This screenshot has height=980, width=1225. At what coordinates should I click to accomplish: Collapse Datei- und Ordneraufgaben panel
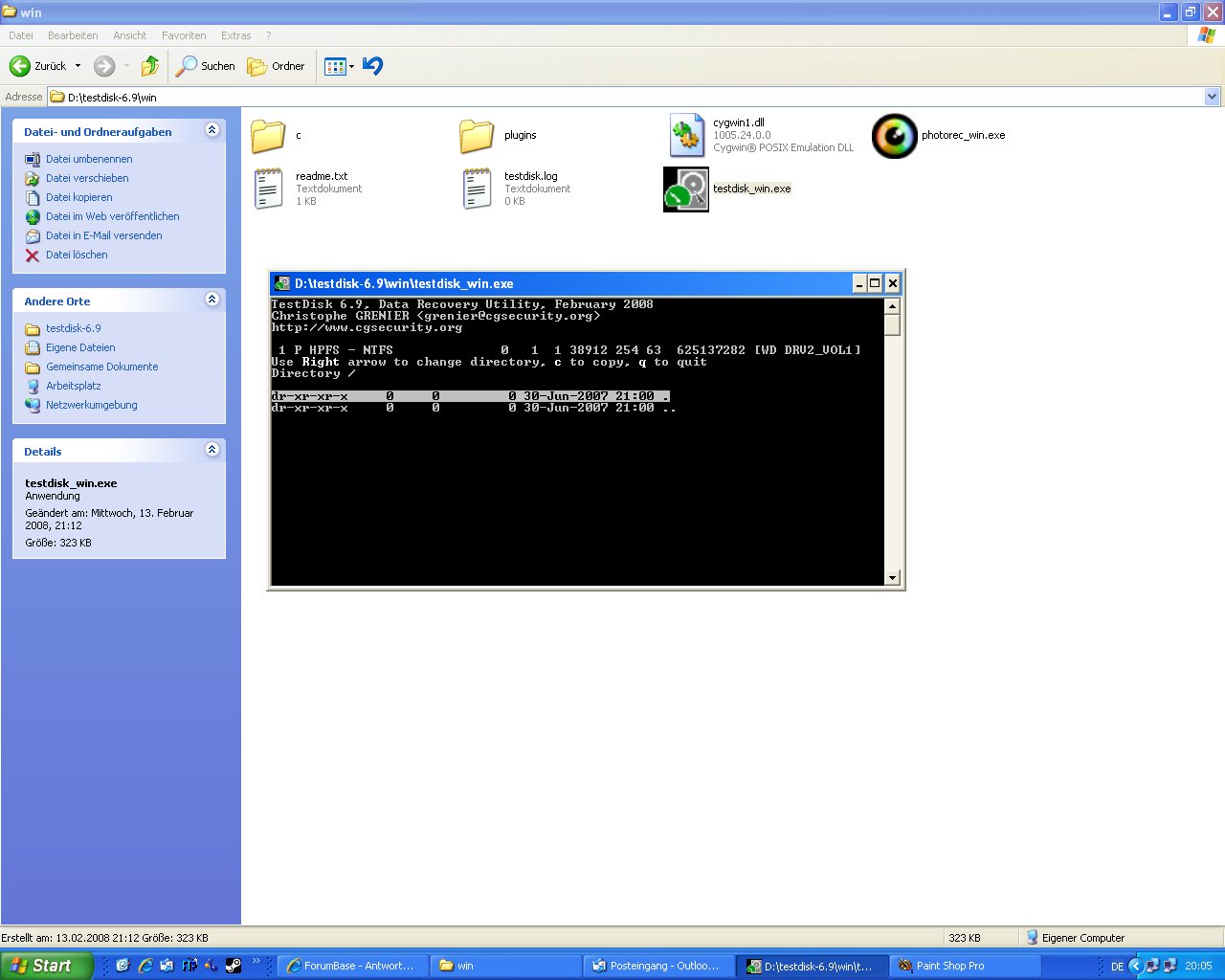pyautogui.click(x=212, y=130)
